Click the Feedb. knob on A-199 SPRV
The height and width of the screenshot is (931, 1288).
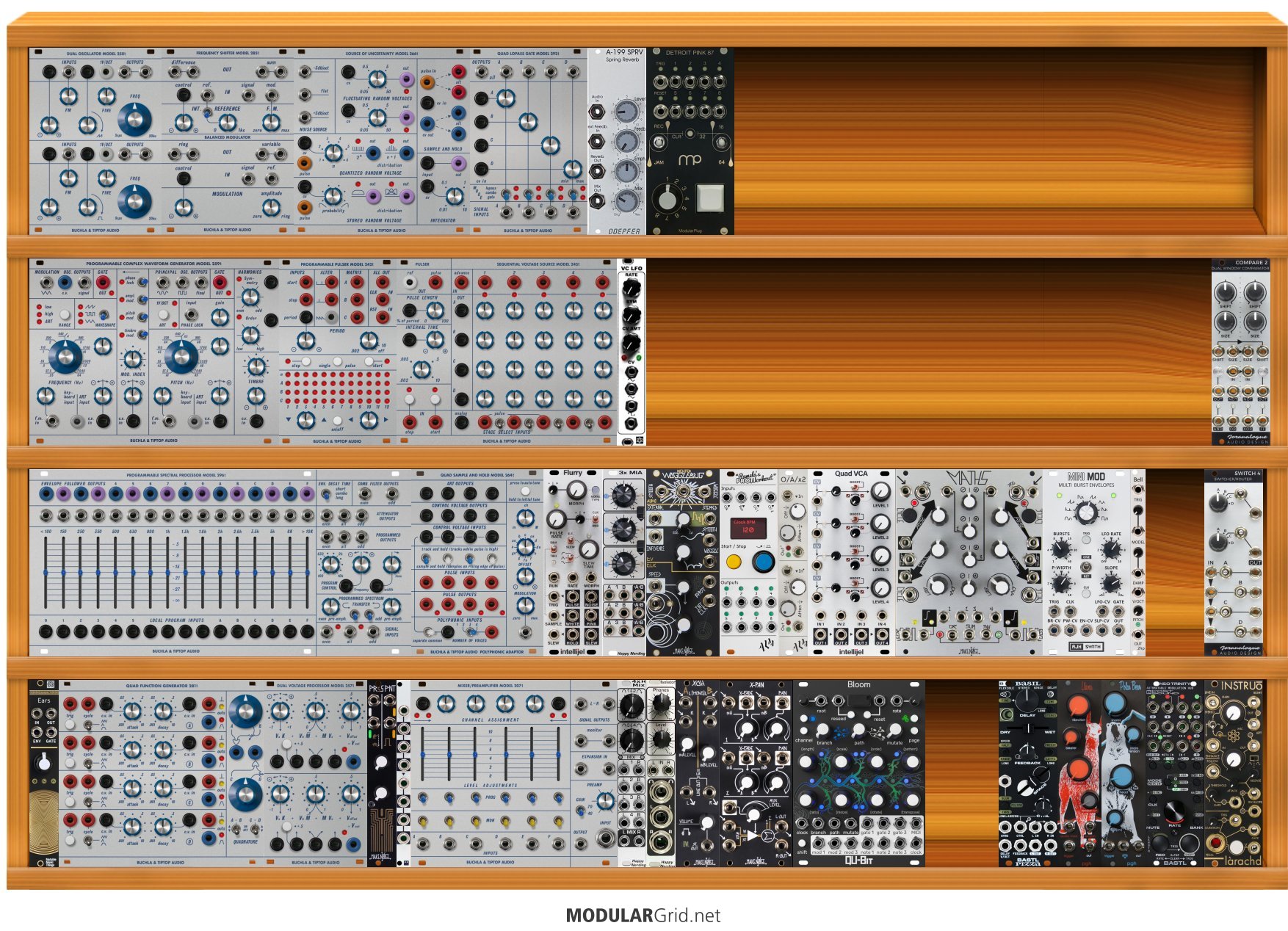point(626,141)
